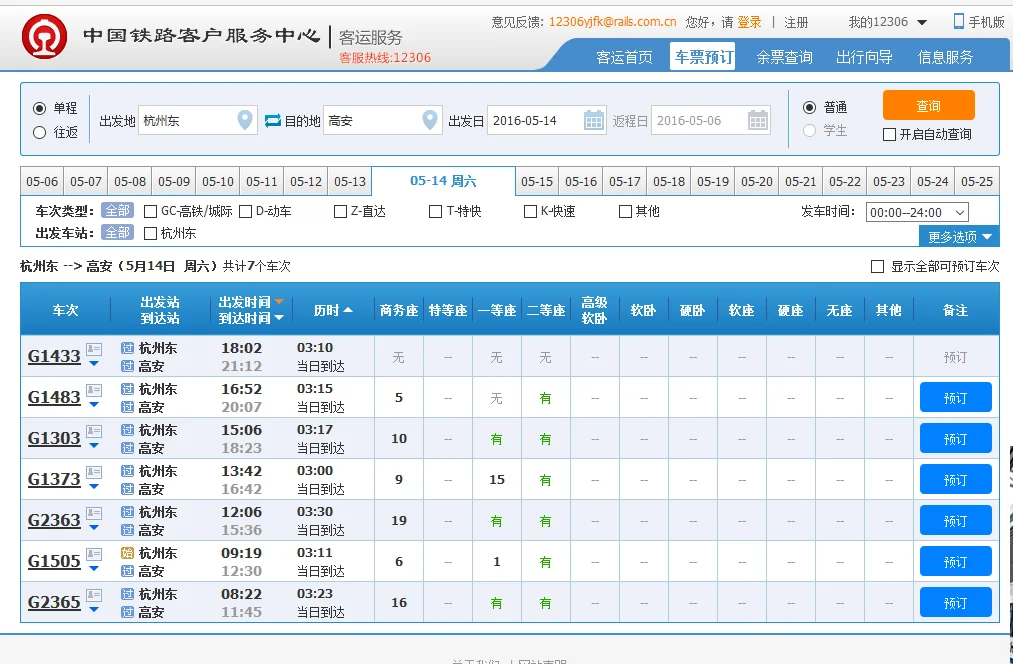Viewport: 1013px width, 664px height.
Task: Switch to the 余票查询 tab
Action: (783, 57)
